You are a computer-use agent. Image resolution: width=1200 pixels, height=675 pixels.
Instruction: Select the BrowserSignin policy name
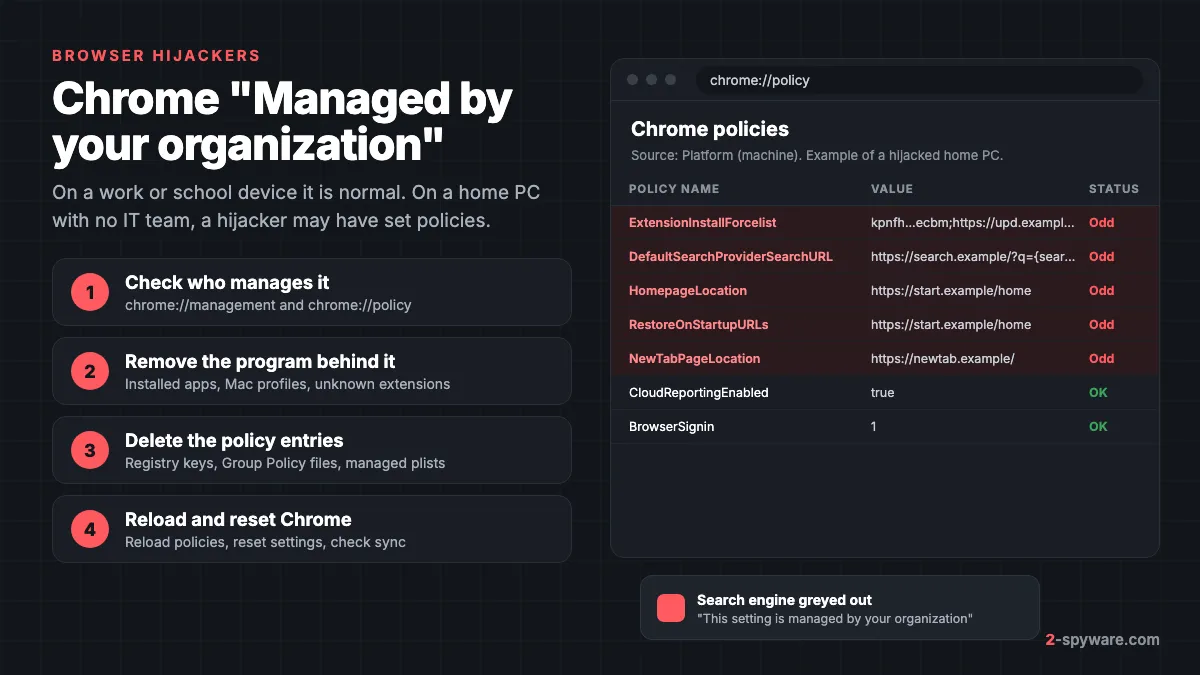672,427
